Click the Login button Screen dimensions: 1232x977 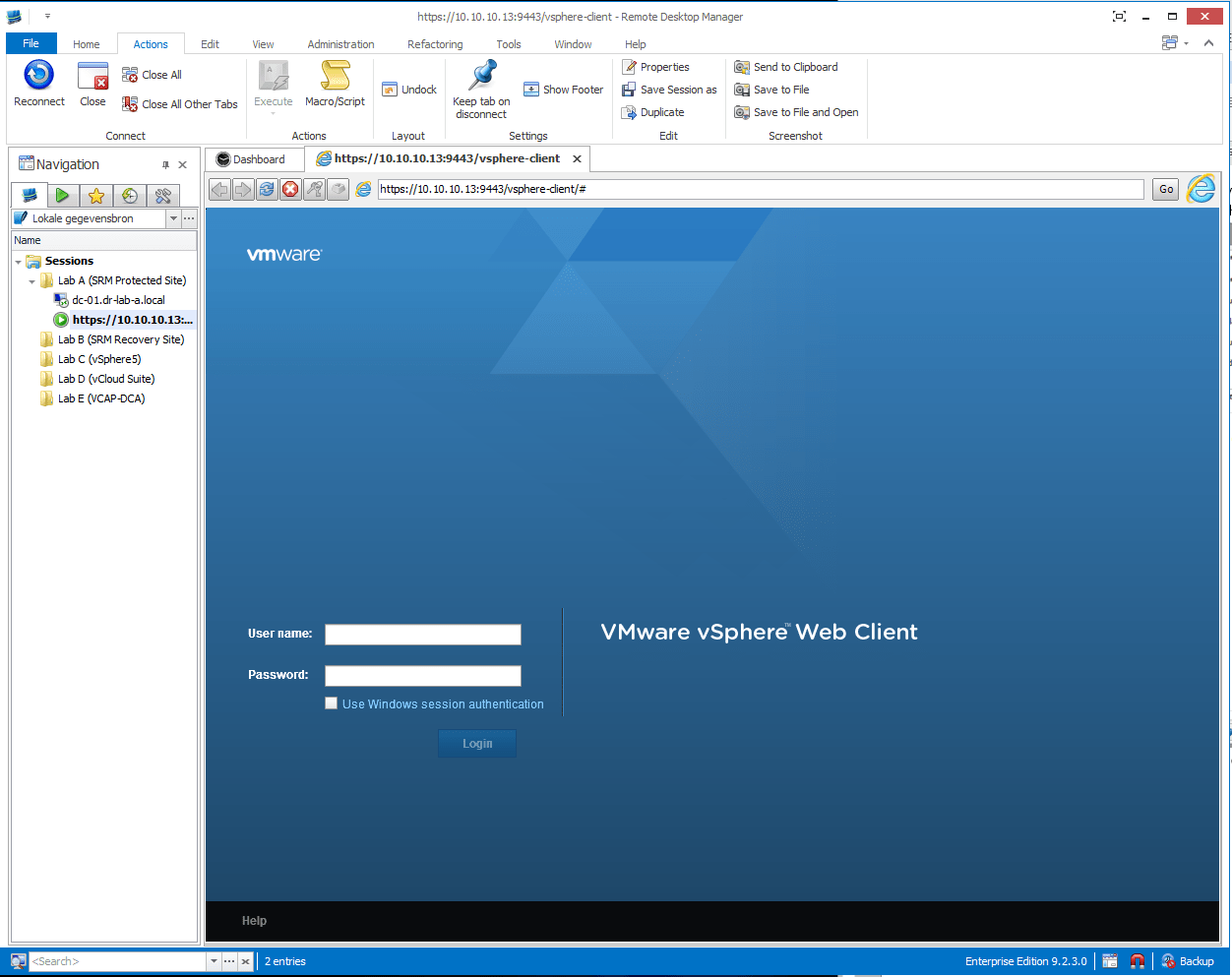[477, 744]
